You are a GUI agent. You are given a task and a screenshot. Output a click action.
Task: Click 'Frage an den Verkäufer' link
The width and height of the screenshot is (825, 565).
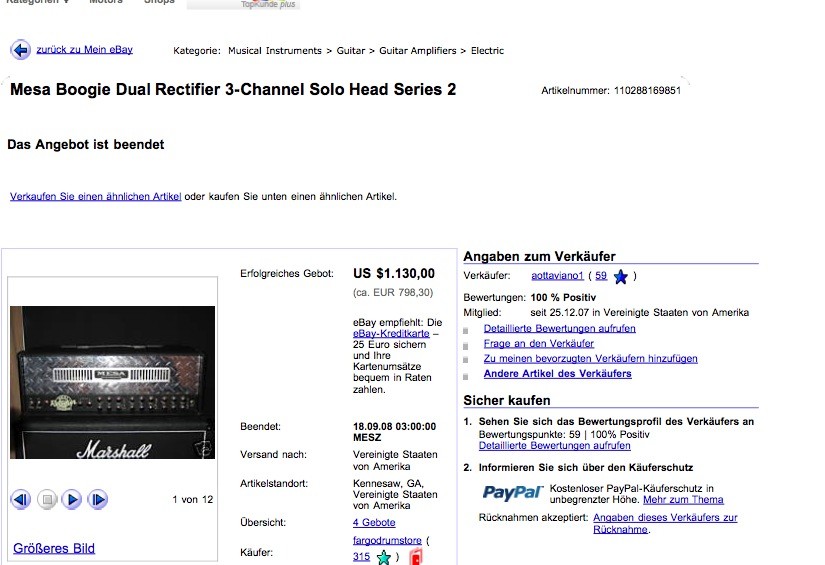tap(539, 344)
